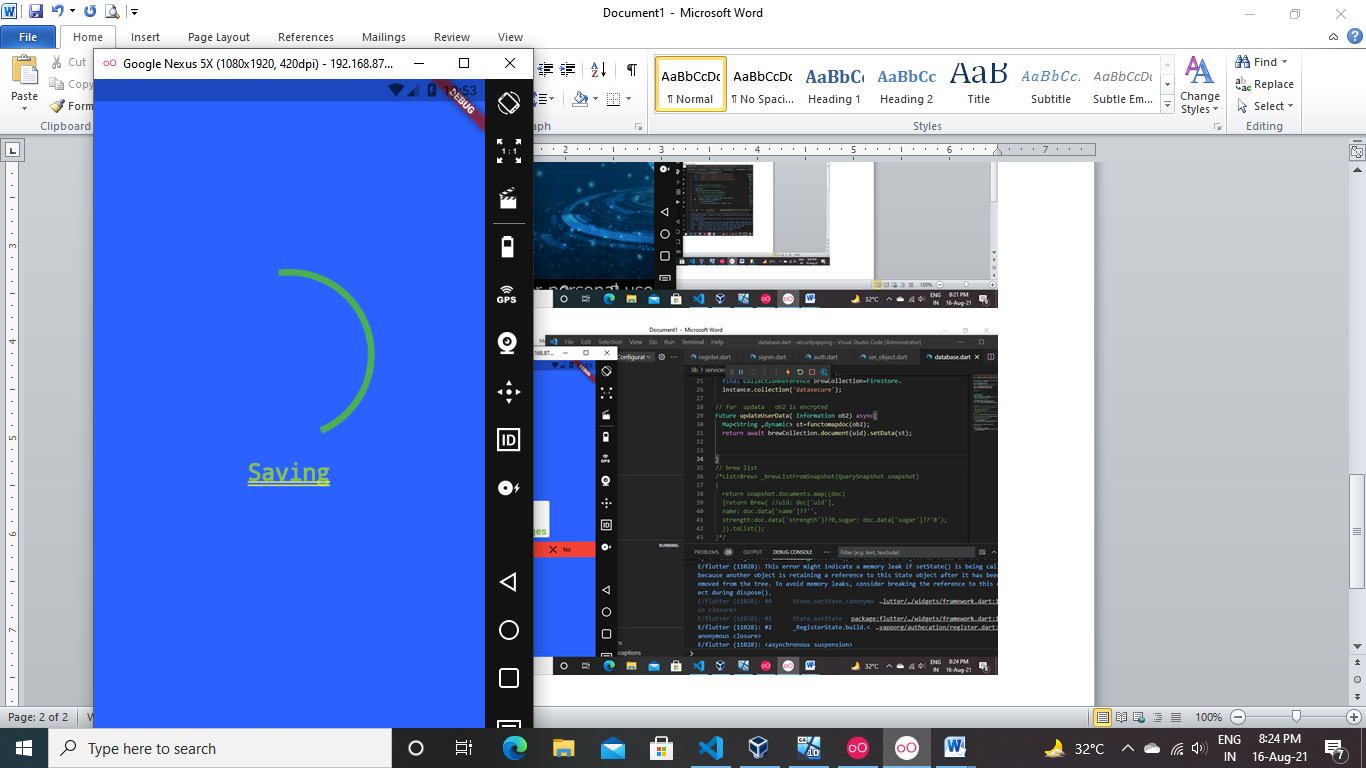This screenshot has width=1366, height=768.
Task: Open the emulator battery widget
Action: (x=509, y=246)
